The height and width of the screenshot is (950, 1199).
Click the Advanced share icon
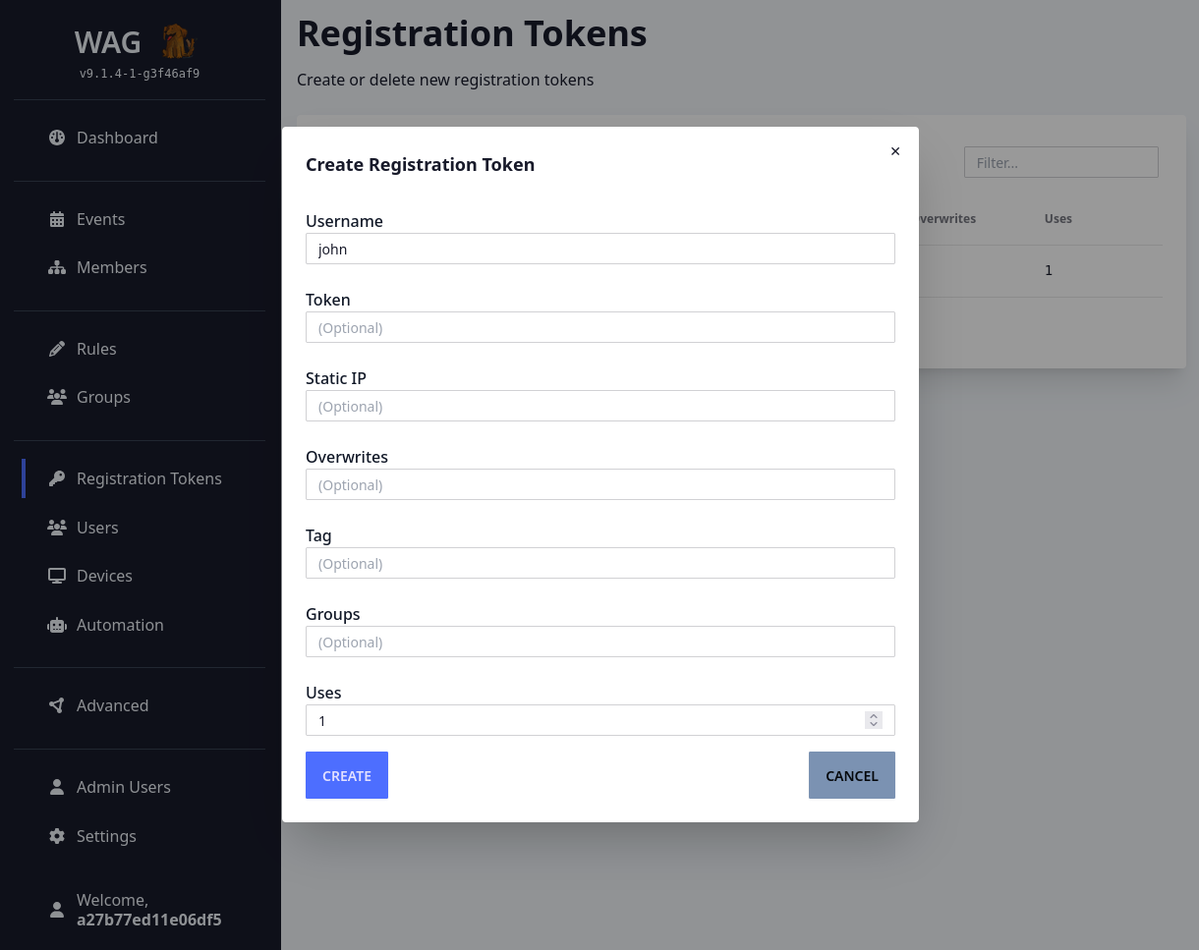coord(57,706)
